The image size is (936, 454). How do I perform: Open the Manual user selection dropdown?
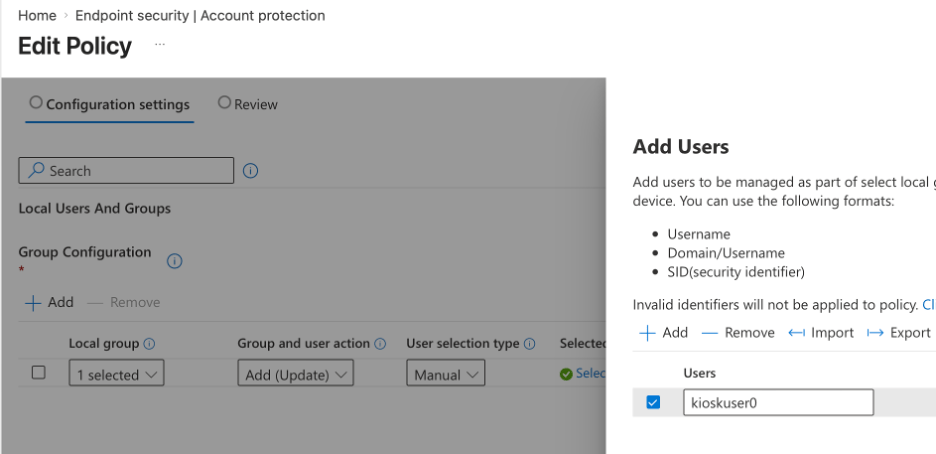[445, 375]
